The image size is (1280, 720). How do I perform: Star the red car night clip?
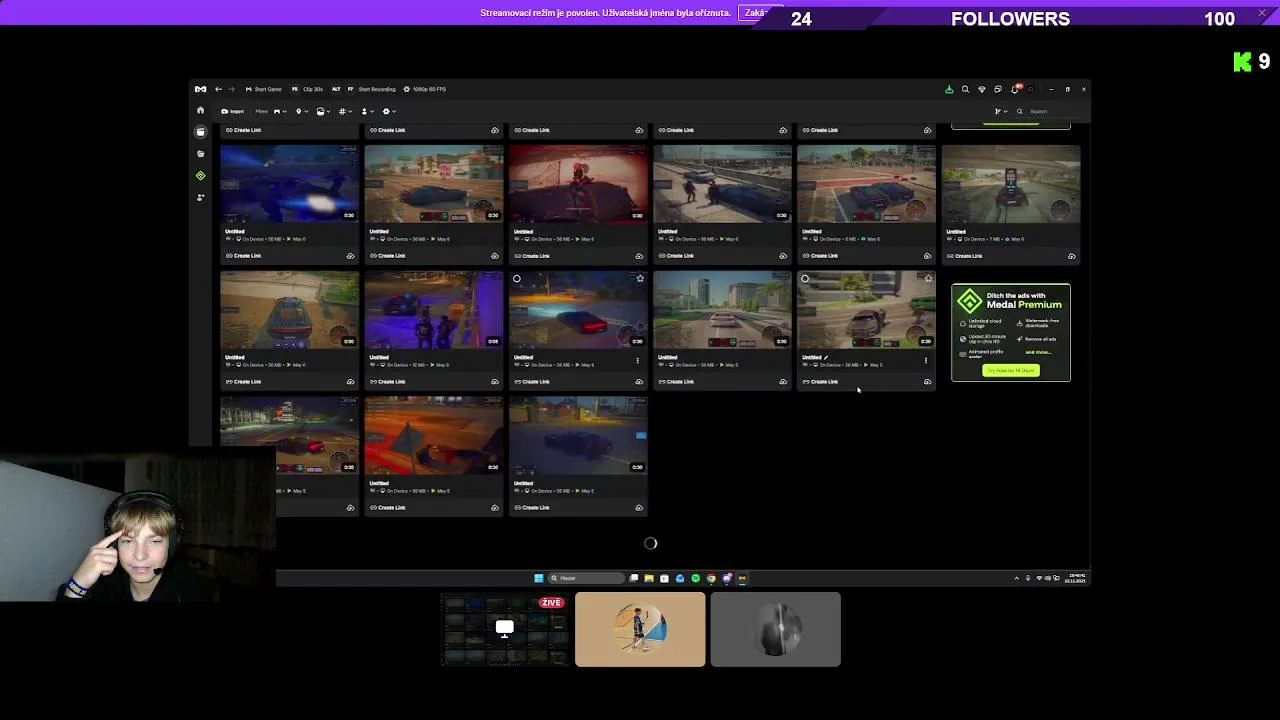tap(640, 279)
